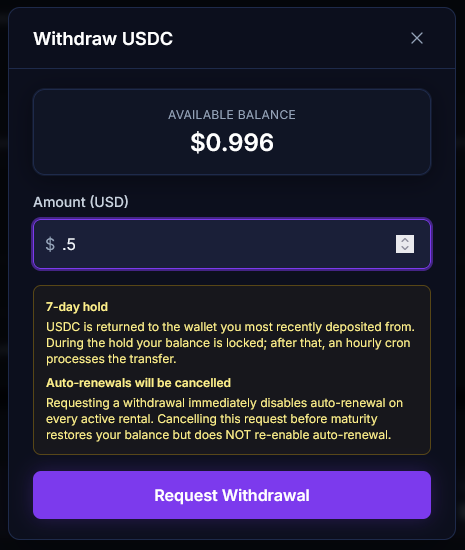Click the spinner control in amount field

[x=405, y=244]
